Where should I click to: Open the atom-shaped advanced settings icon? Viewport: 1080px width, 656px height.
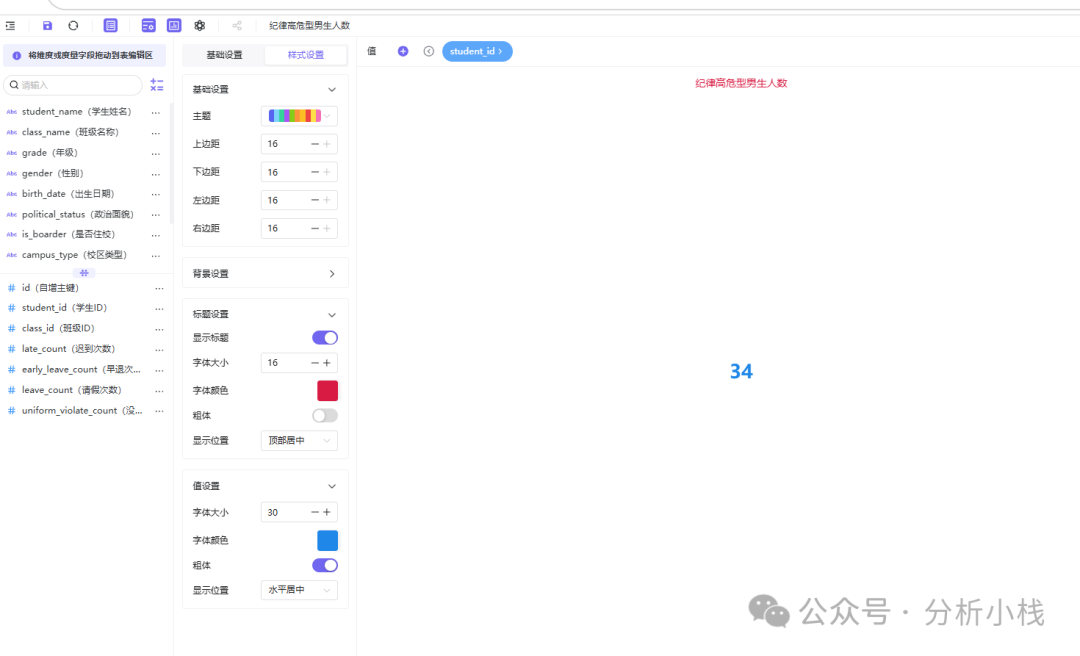point(200,25)
